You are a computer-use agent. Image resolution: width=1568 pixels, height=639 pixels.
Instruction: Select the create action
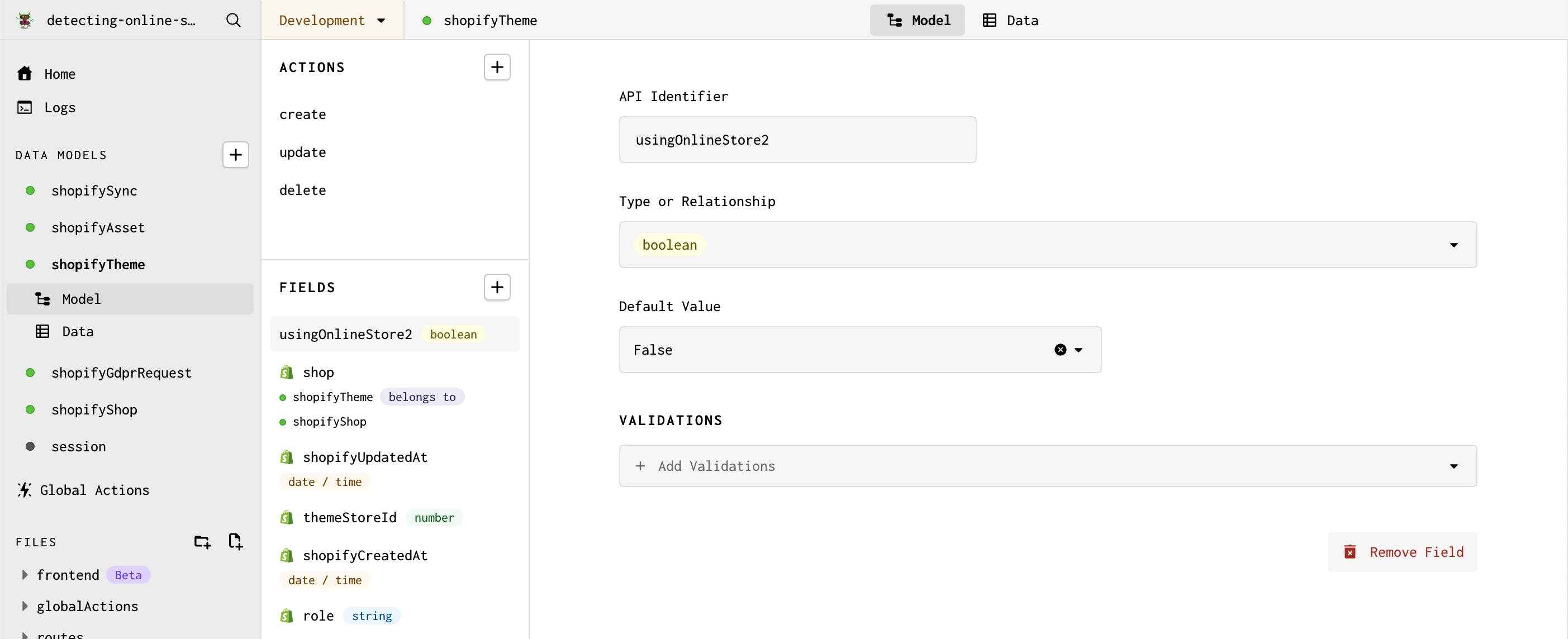pyautogui.click(x=302, y=115)
